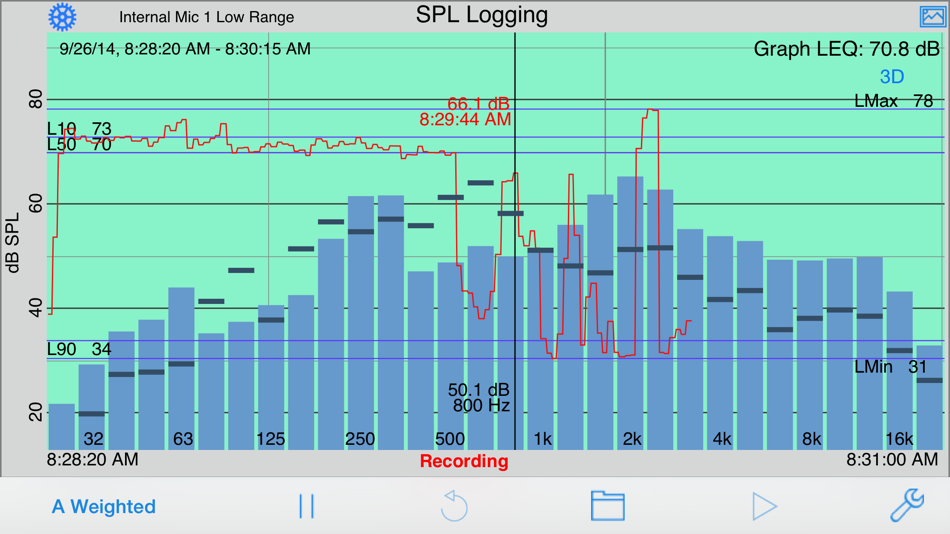Reset the log with the circular arrow icon
The height and width of the screenshot is (534, 950).
point(454,506)
